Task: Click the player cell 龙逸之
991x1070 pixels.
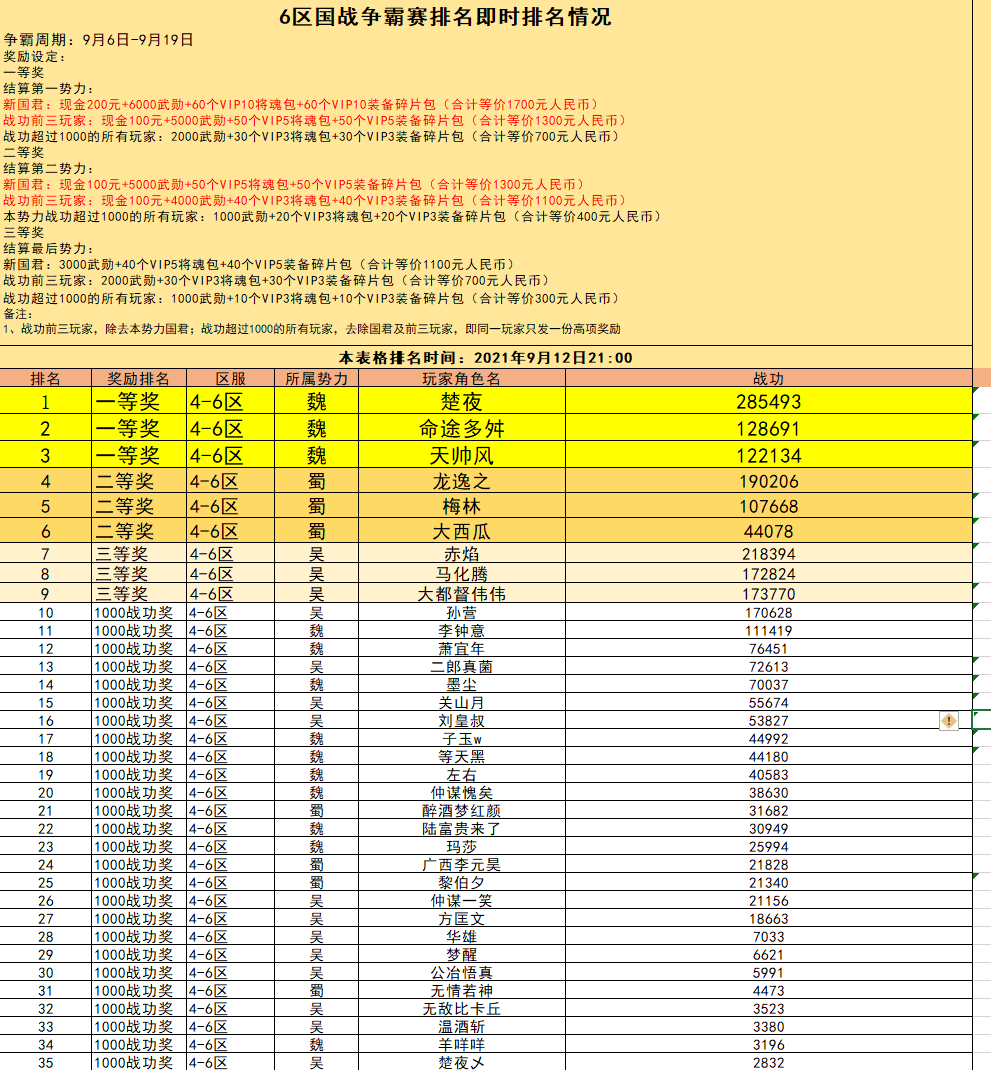Action: [x=462, y=481]
